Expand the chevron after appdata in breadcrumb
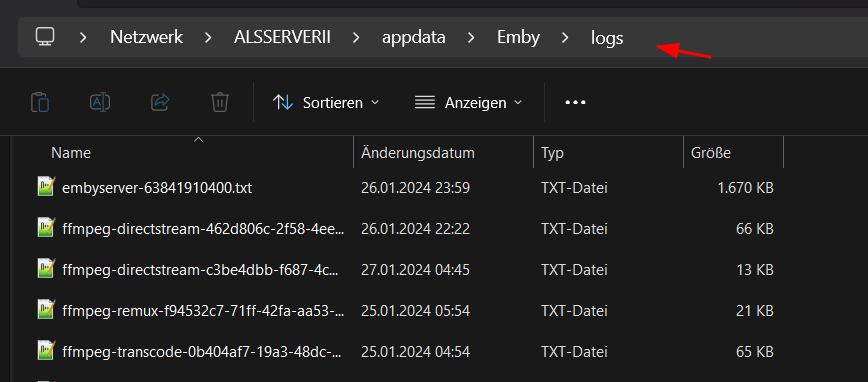The image size is (868, 382). 471,38
